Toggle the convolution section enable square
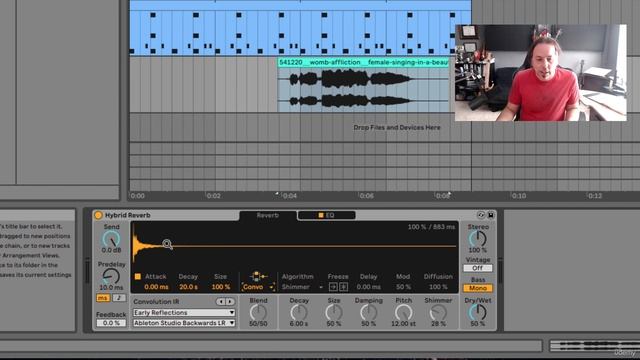640x360 pixels. (138, 277)
